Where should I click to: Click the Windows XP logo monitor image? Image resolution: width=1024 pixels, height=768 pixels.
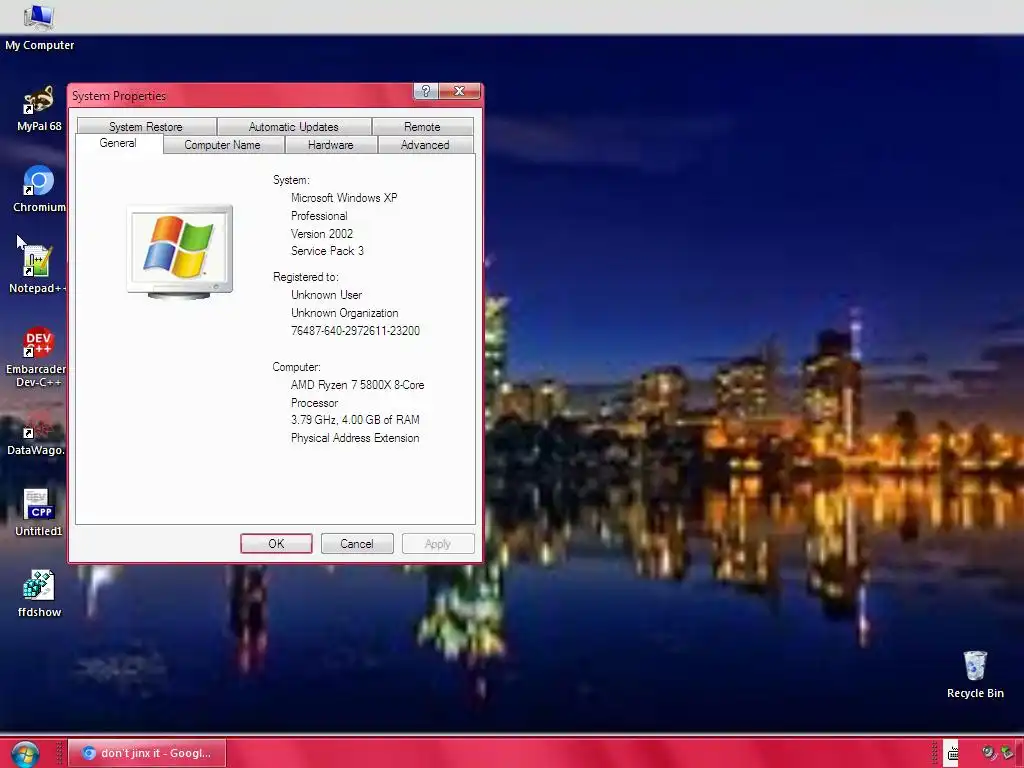tap(180, 251)
